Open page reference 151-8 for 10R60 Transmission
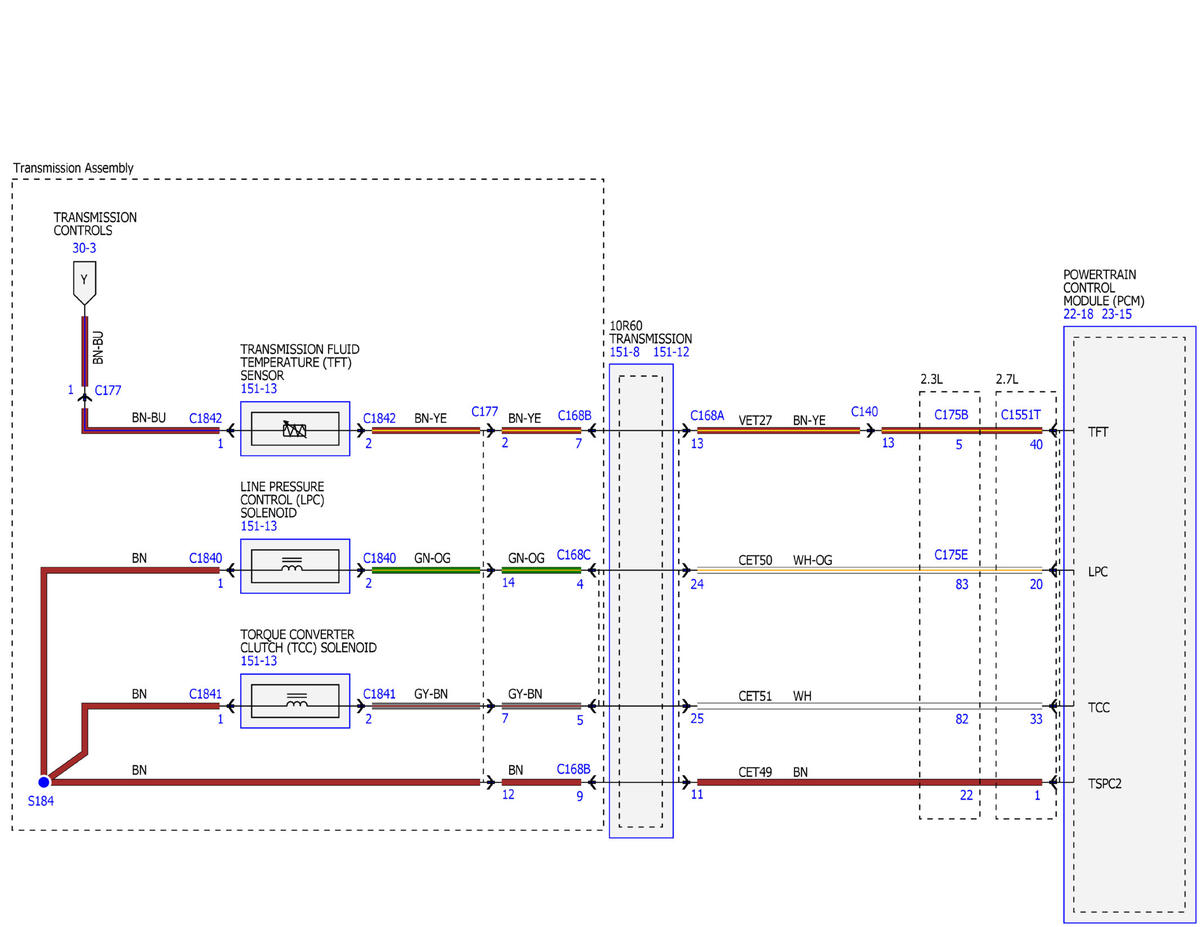The width and height of the screenshot is (1200, 927). tap(626, 352)
